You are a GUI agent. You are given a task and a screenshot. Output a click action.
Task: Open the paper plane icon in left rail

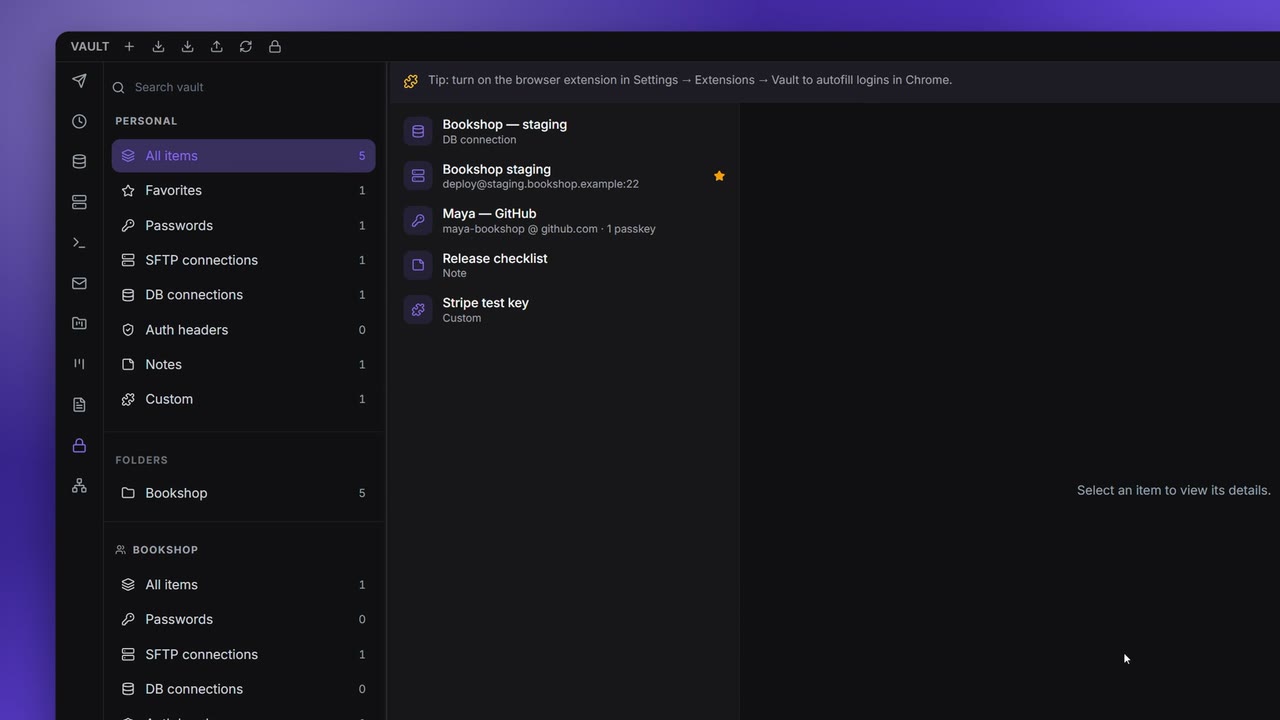[x=79, y=81]
